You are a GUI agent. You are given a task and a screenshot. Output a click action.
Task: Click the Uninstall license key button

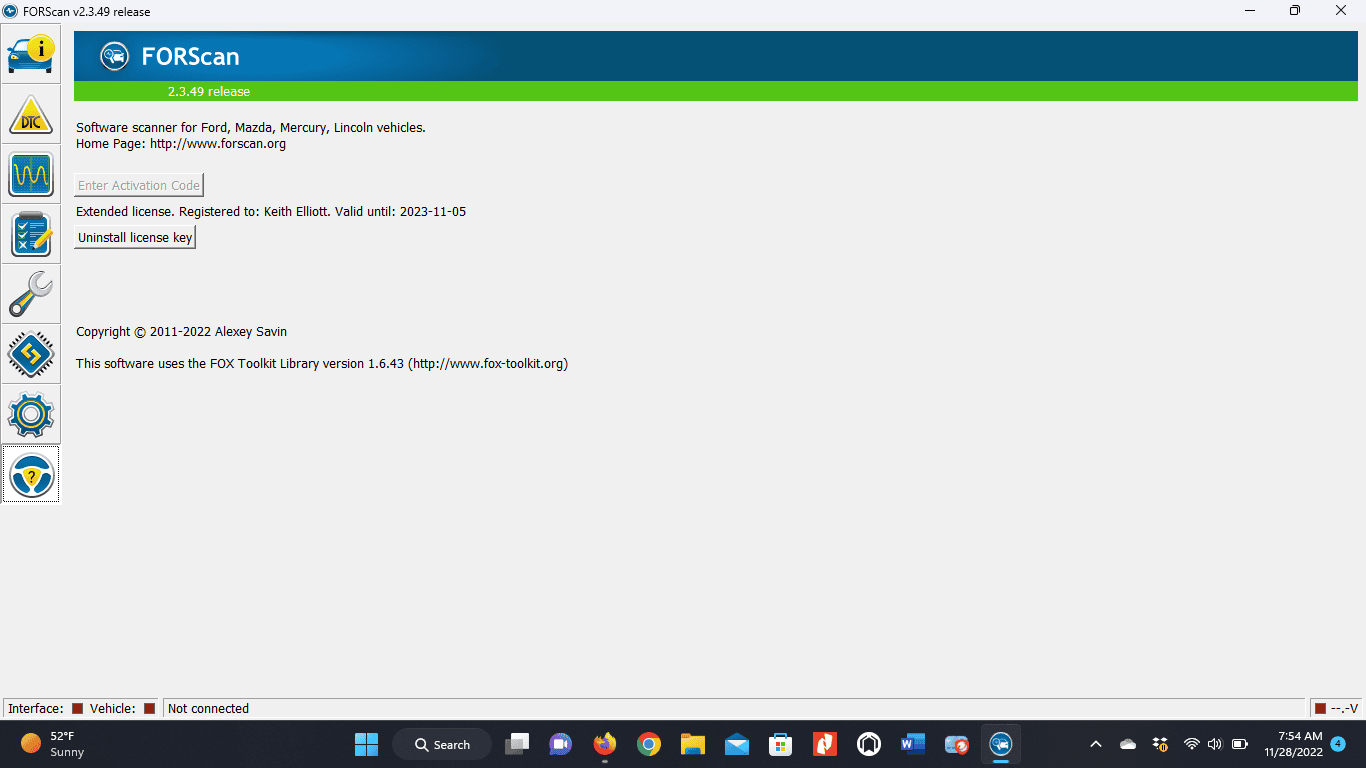click(135, 237)
